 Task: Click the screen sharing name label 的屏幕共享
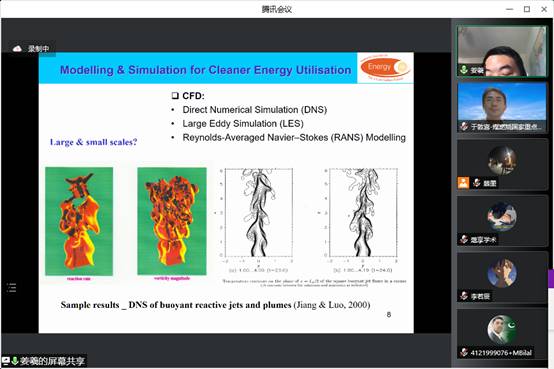[60, 361]
